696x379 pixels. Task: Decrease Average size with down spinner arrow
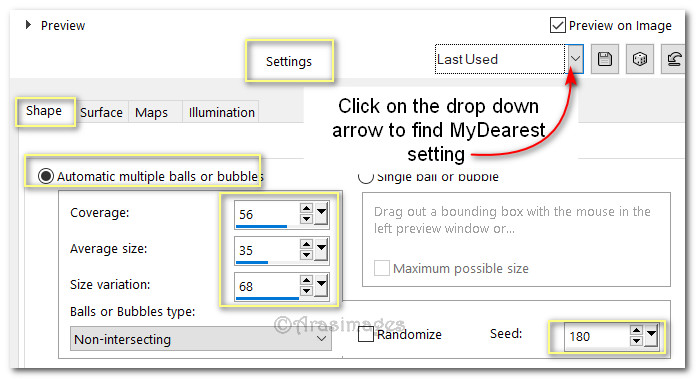(x=306, y=255)
